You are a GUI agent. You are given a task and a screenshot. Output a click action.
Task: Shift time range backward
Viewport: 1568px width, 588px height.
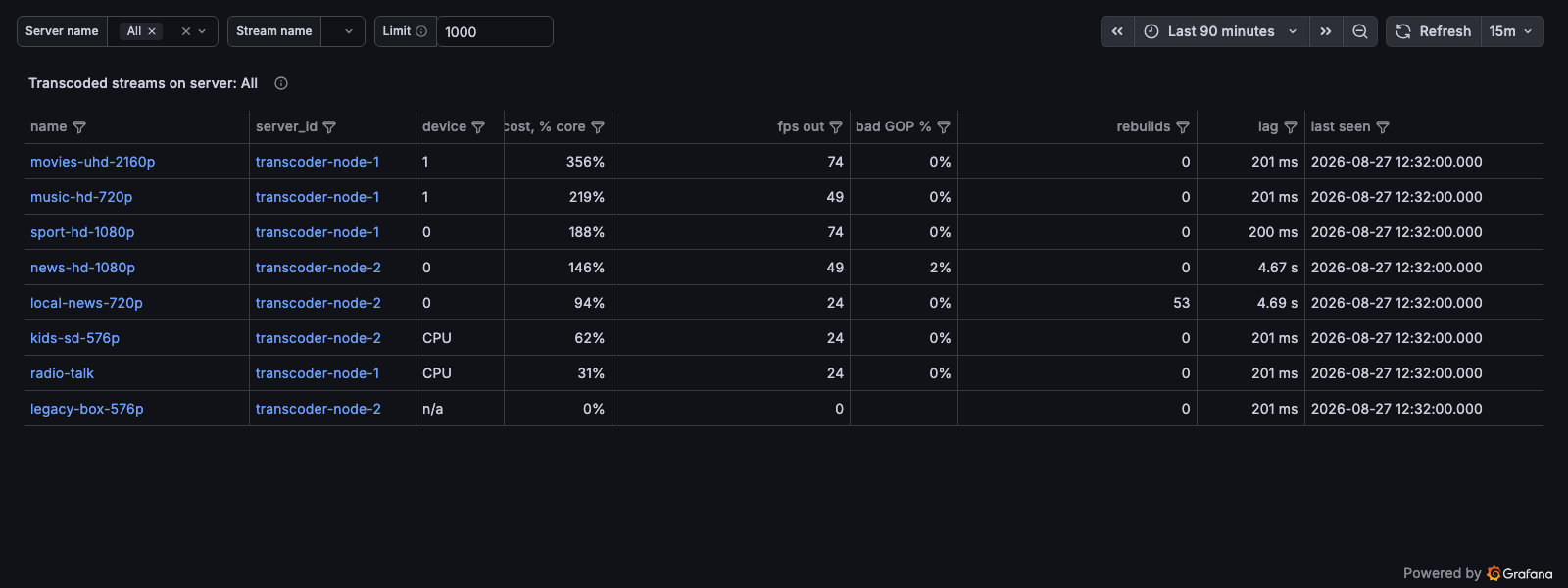coord(1117,31)
